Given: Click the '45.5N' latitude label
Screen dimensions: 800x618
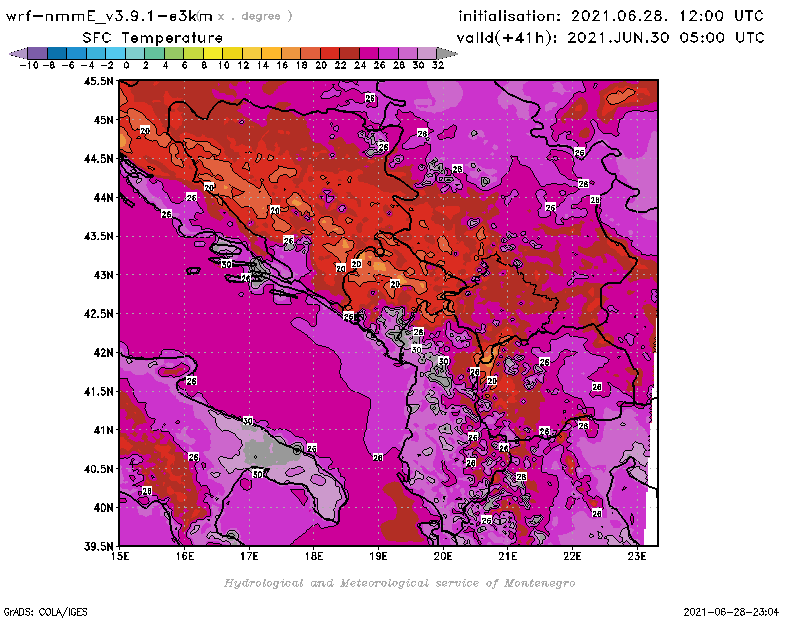Looking at the screenshot, I should coord(98,81).
